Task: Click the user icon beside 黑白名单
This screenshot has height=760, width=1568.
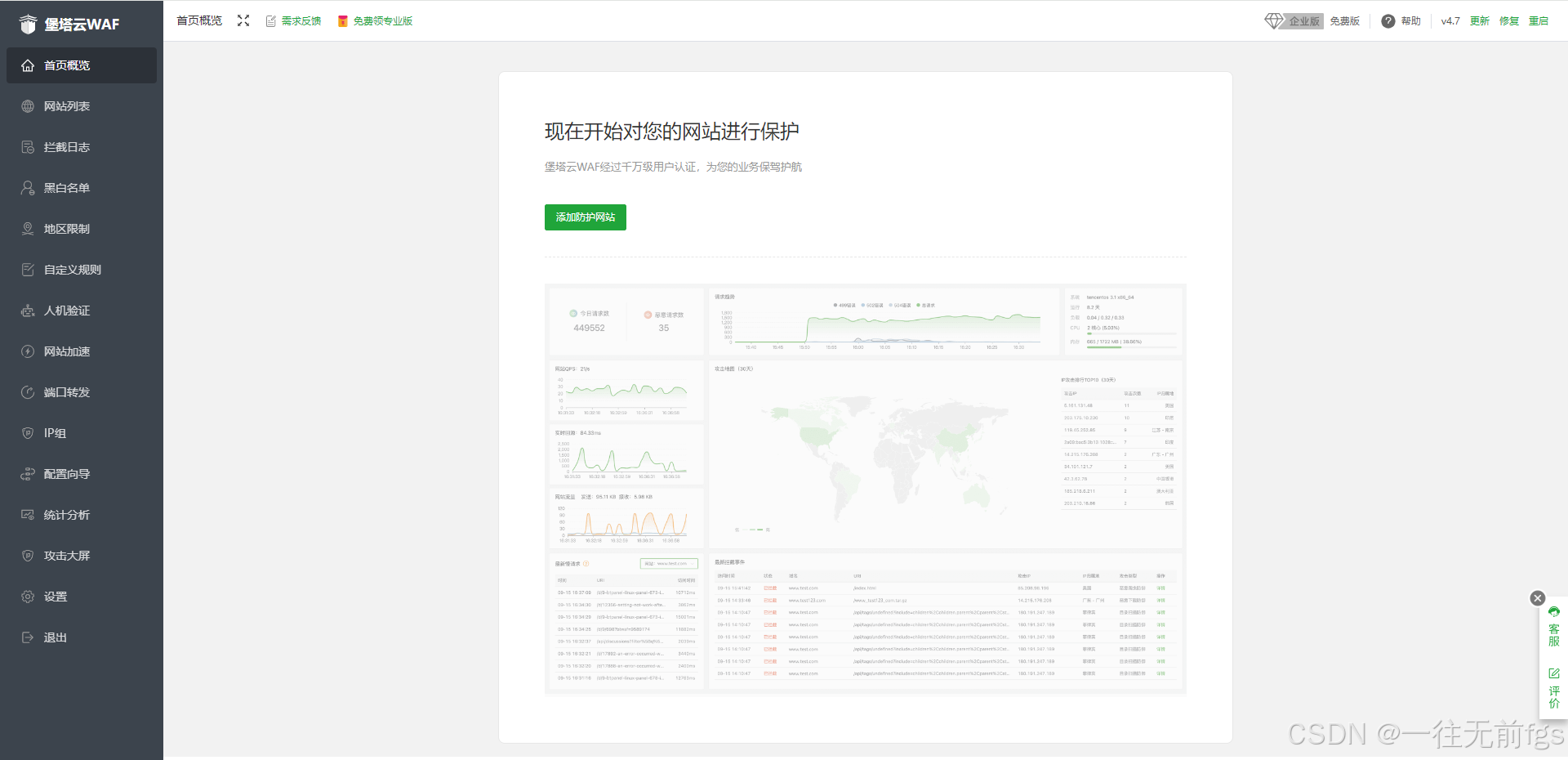Action: tap(28, 188)
